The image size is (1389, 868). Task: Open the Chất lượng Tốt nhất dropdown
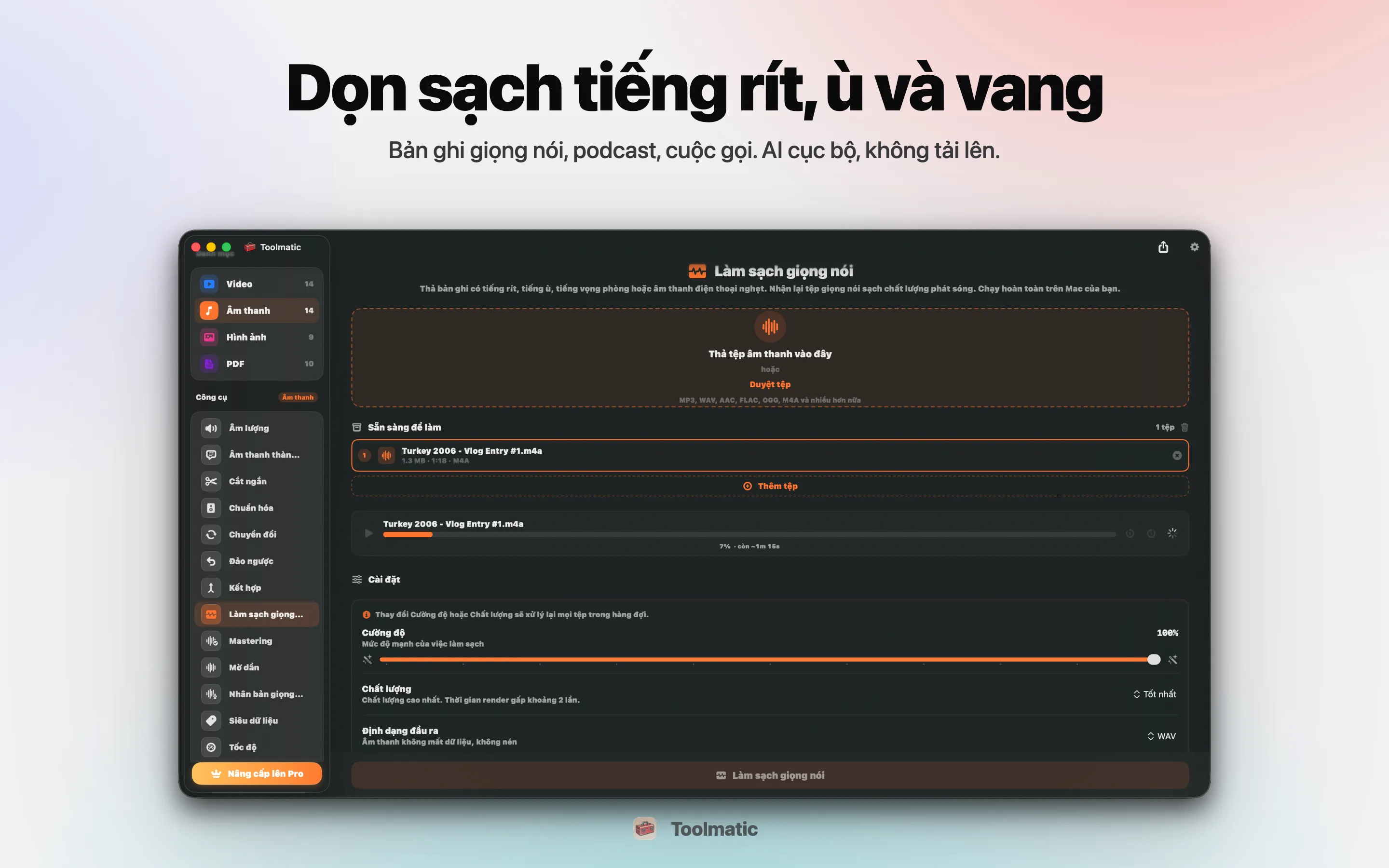click(x=1155, y=694)
